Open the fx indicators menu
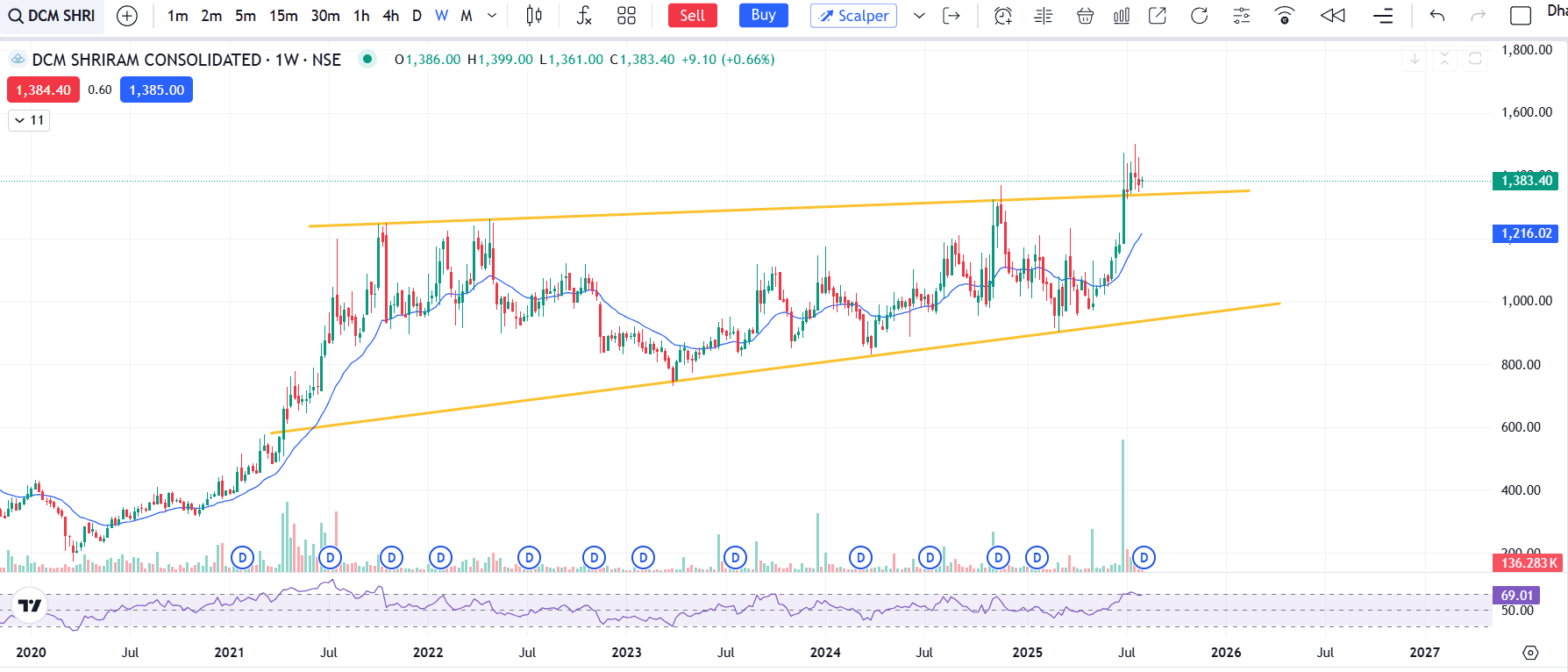The height and width of the screenshot is (672, 1568). tap(584, 16)
